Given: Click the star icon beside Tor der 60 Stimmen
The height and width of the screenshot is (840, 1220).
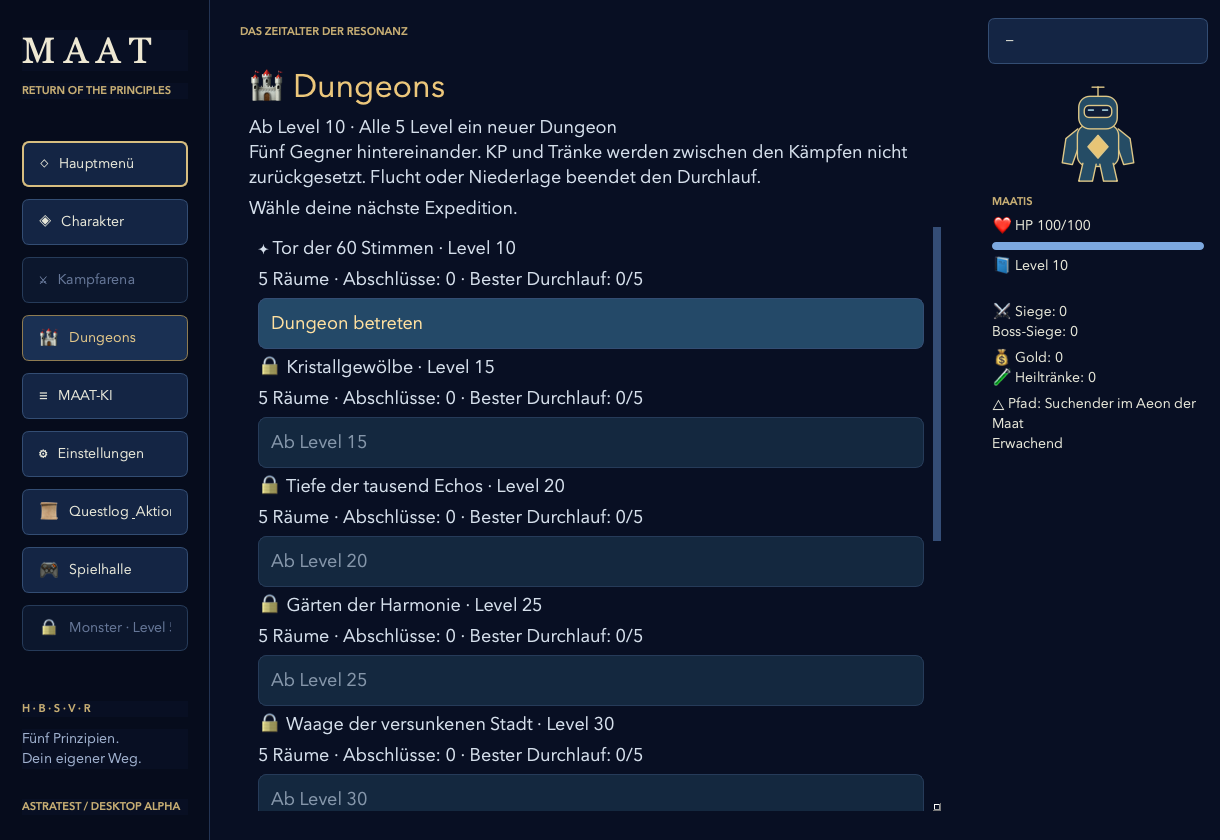Looking at the screenshot, I should 263,248.
